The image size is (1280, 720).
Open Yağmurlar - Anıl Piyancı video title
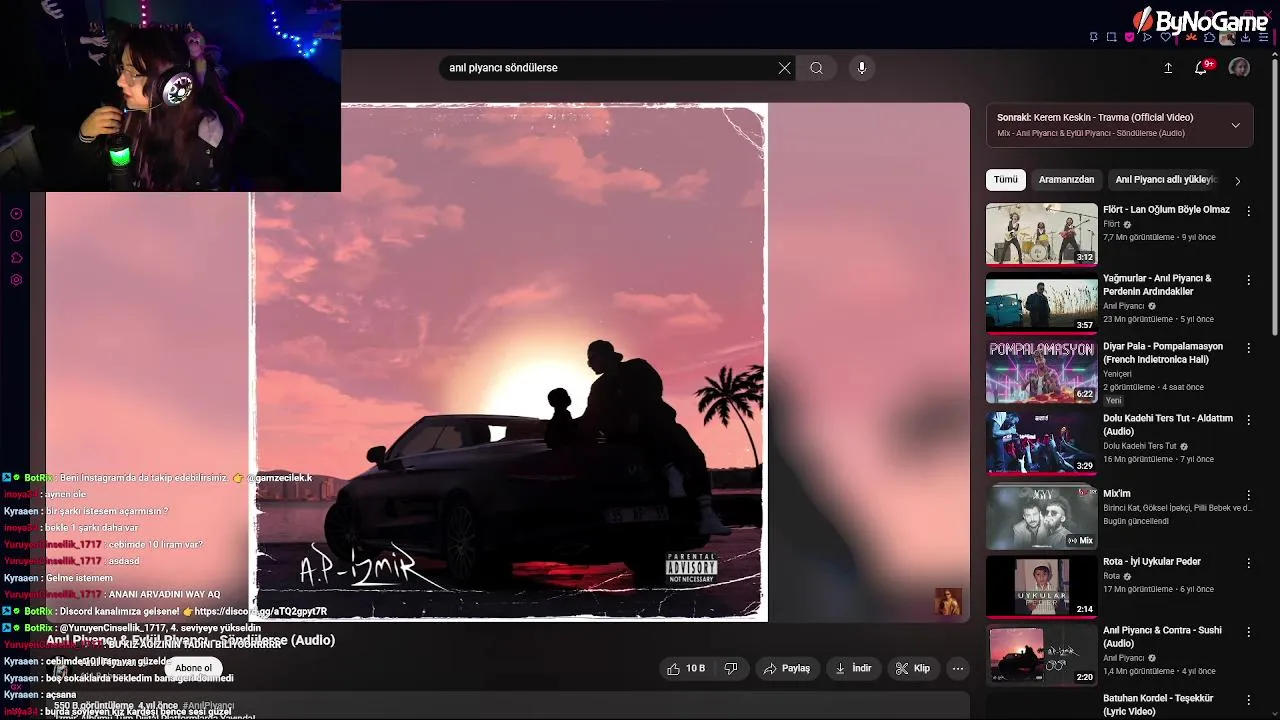(x=1157, y=285)
